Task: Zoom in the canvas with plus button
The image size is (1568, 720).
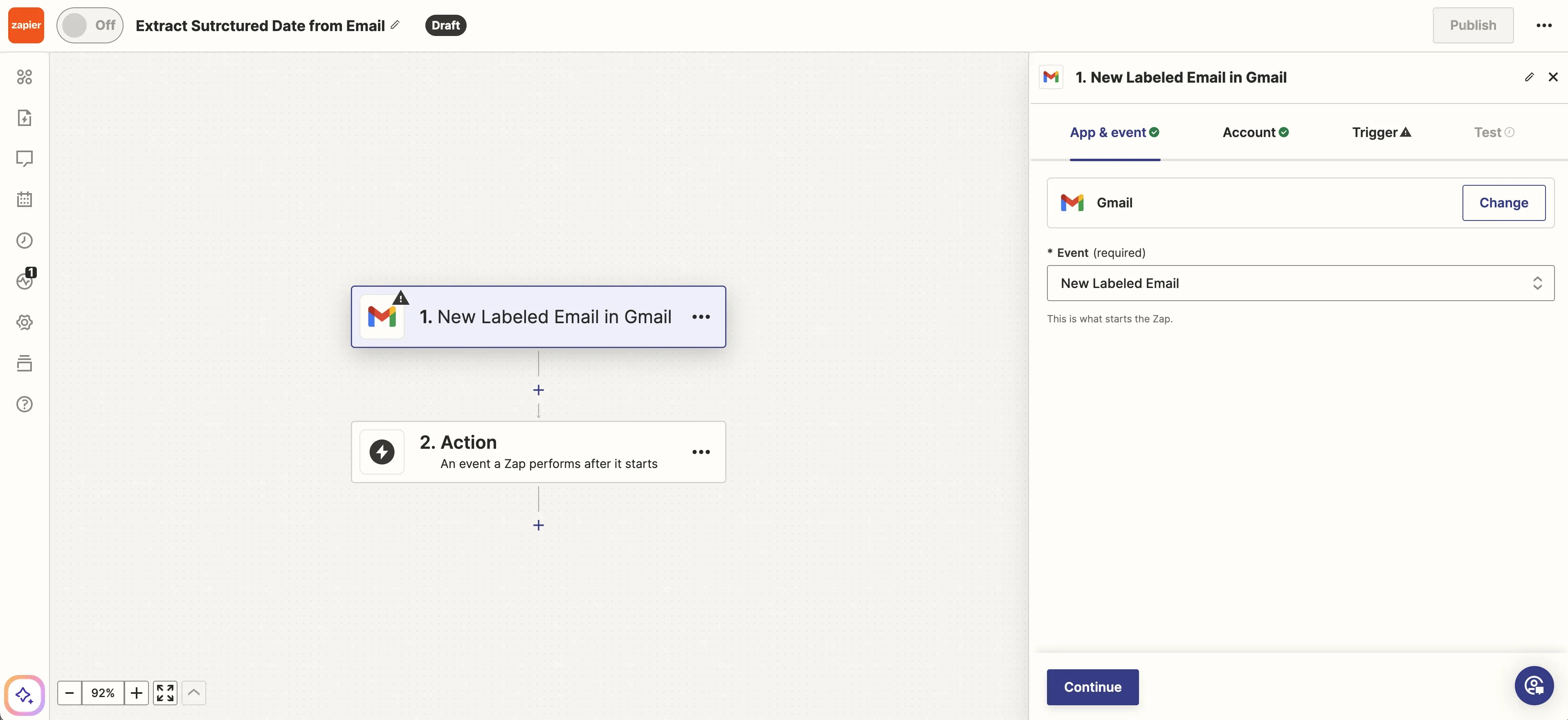Action: pos(136,693)
